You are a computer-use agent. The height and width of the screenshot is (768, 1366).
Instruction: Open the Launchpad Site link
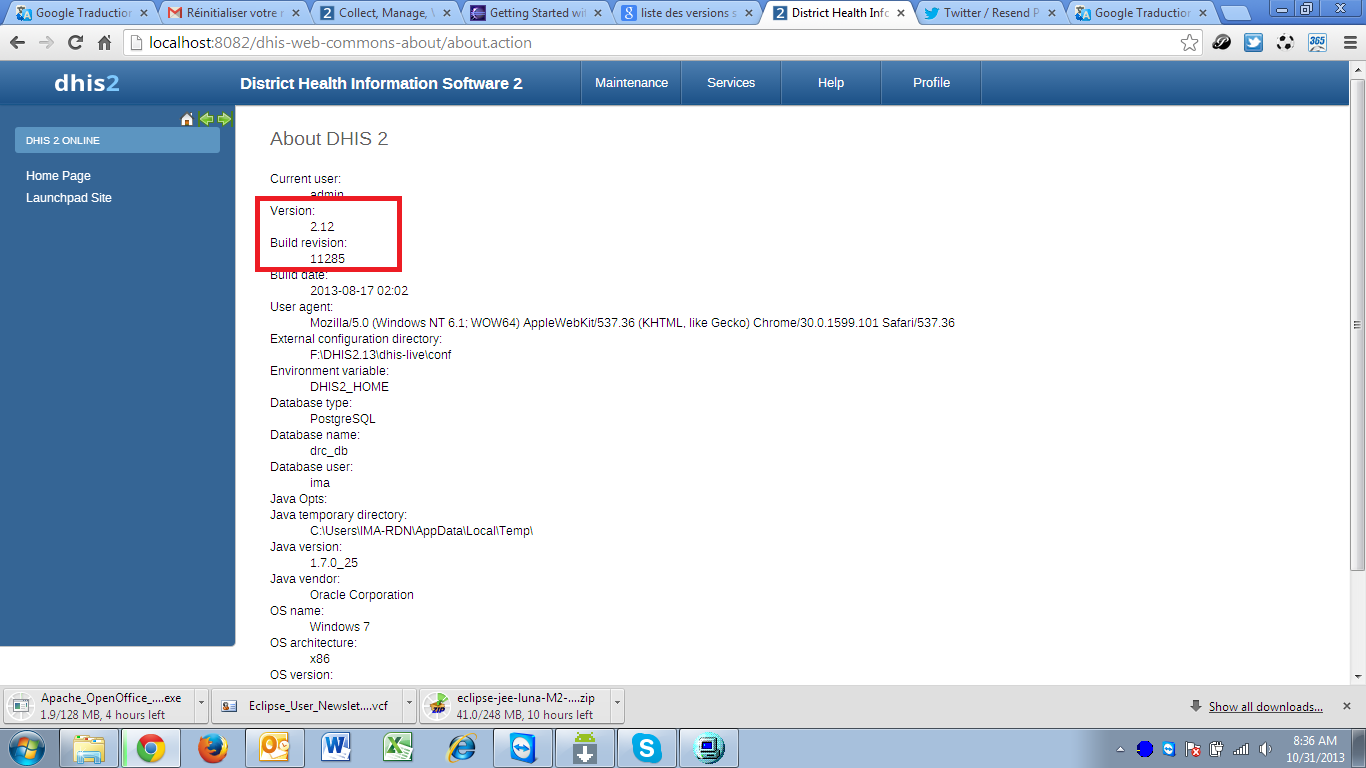(69, 198)
